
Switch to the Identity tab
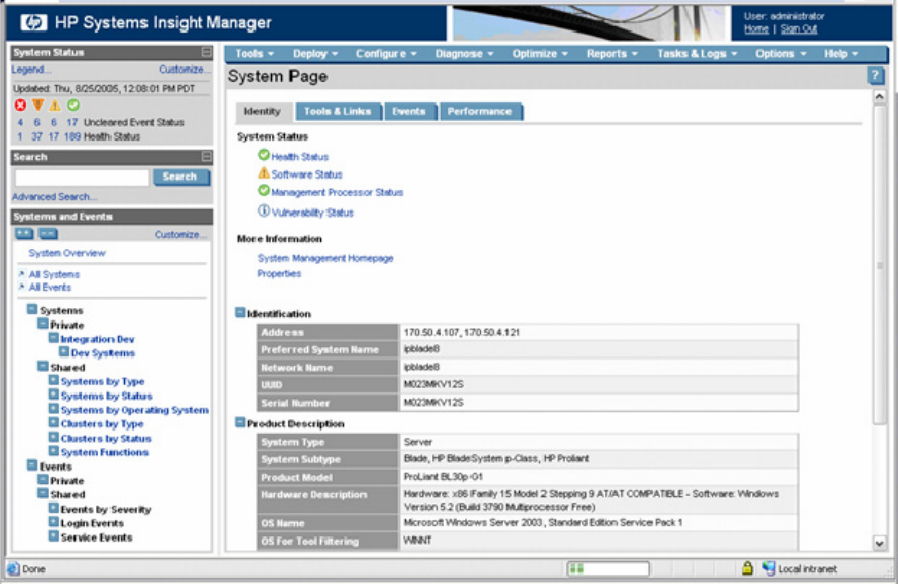[x=262, y=112]
